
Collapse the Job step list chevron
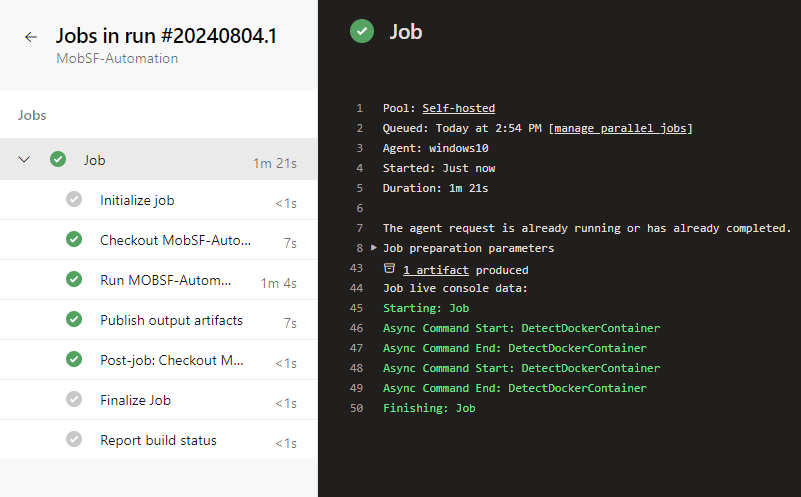coord(24,159)
